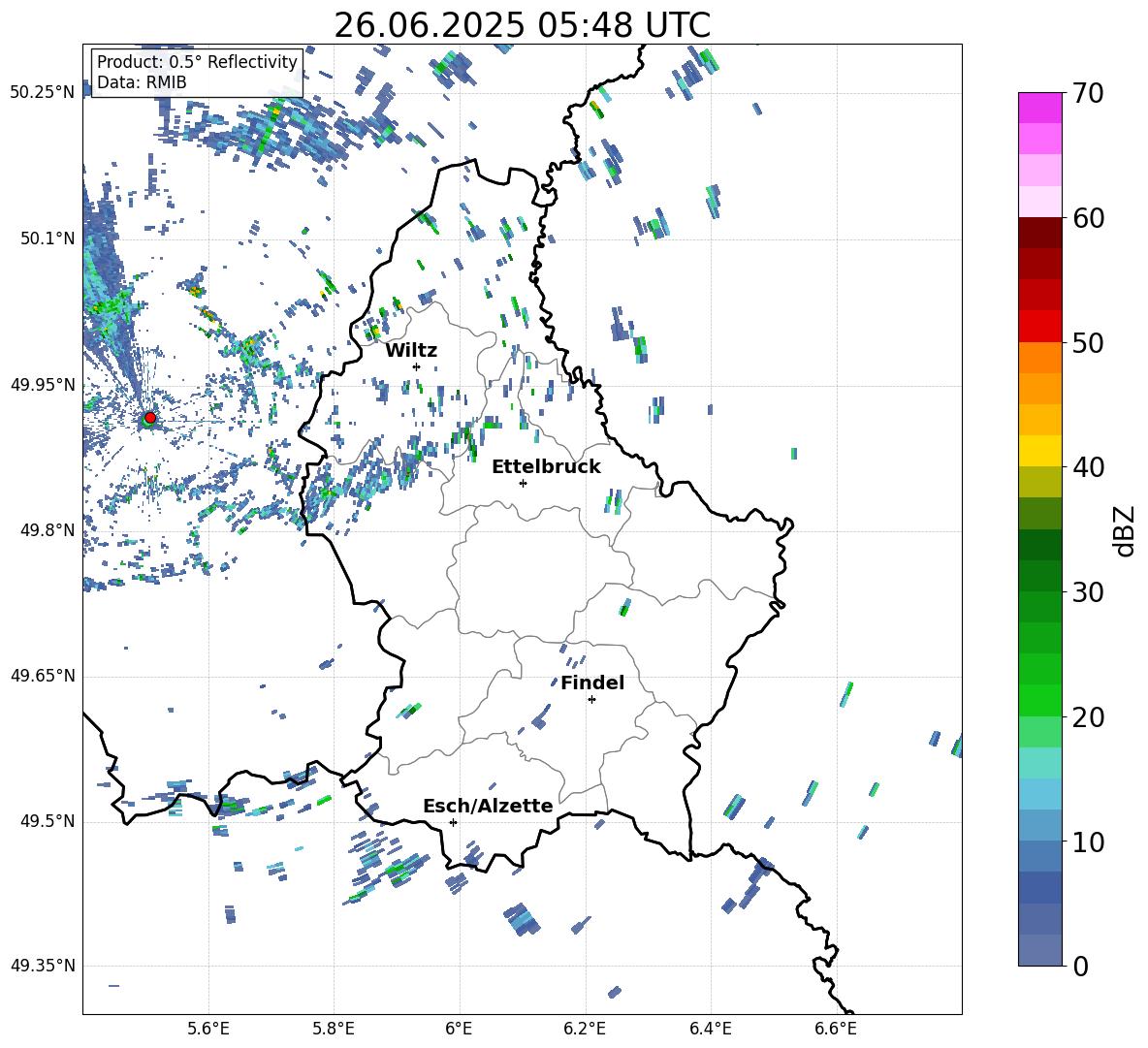Screen dimensions: 1148x1048
Task: Click the 49.8°N latitude label
Action: click(x=48, y=530)
